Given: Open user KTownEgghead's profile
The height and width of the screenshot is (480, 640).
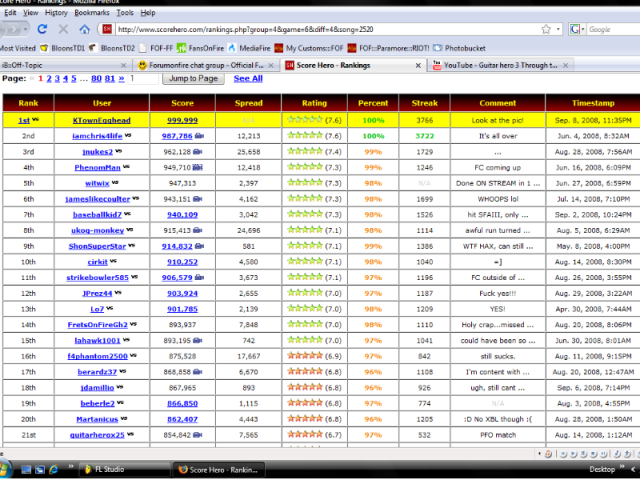Looking at the screenshot, I should (x=102, y=120).
